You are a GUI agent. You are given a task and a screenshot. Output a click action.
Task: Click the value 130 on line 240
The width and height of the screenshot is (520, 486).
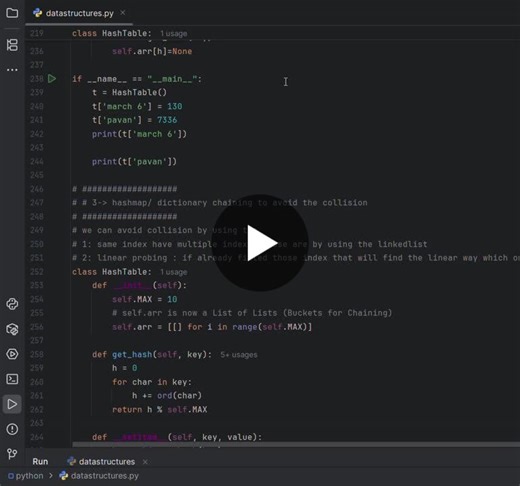(x=175, y=106)
